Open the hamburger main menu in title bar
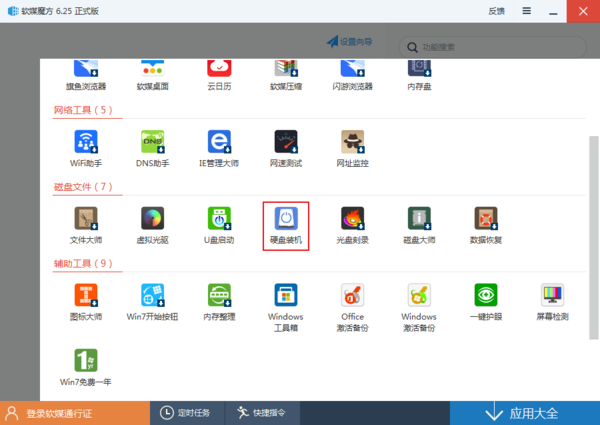The width and height of the screenshot is (600, 425). pyautogui.click(x=524, y=11)
